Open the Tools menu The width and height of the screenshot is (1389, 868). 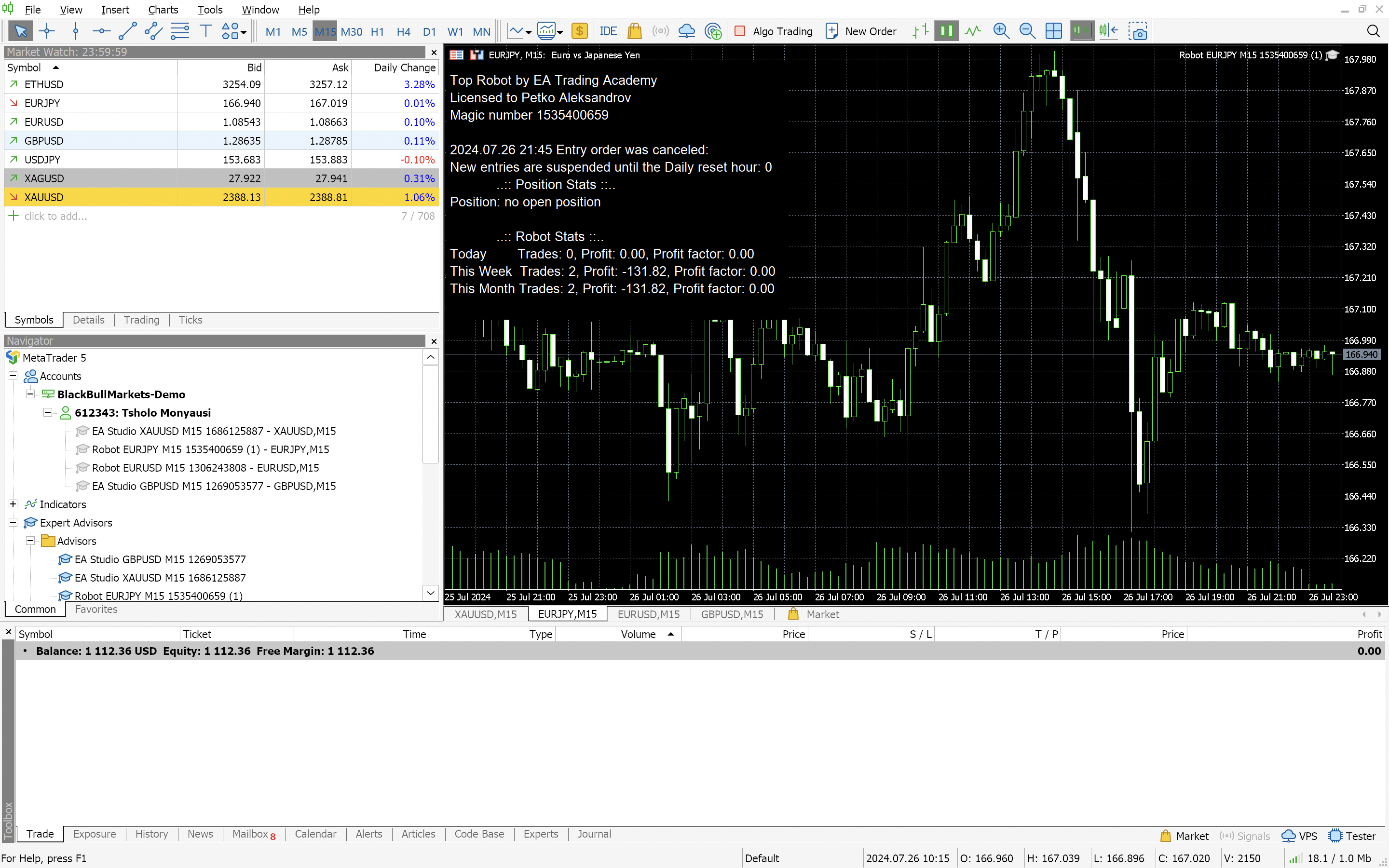(x=209, y=9)
